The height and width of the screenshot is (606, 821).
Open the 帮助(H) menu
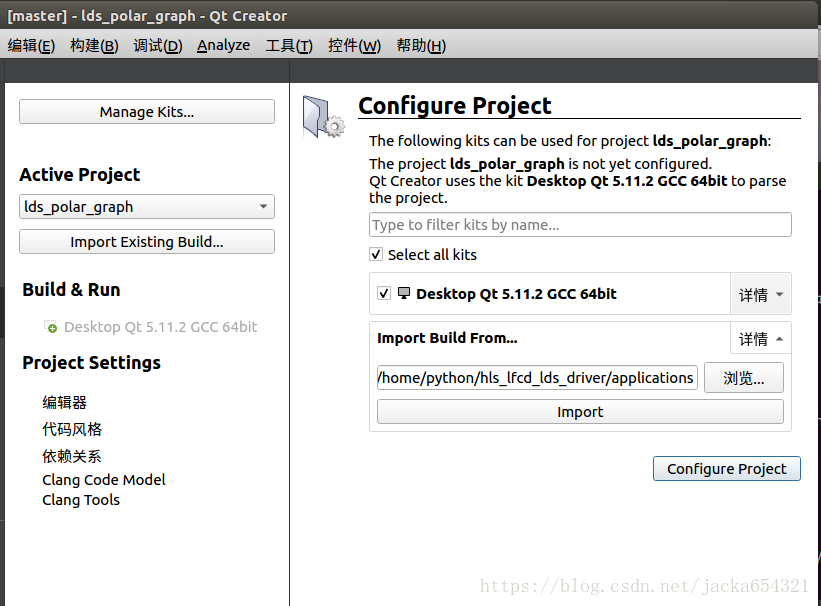(421, 46)
